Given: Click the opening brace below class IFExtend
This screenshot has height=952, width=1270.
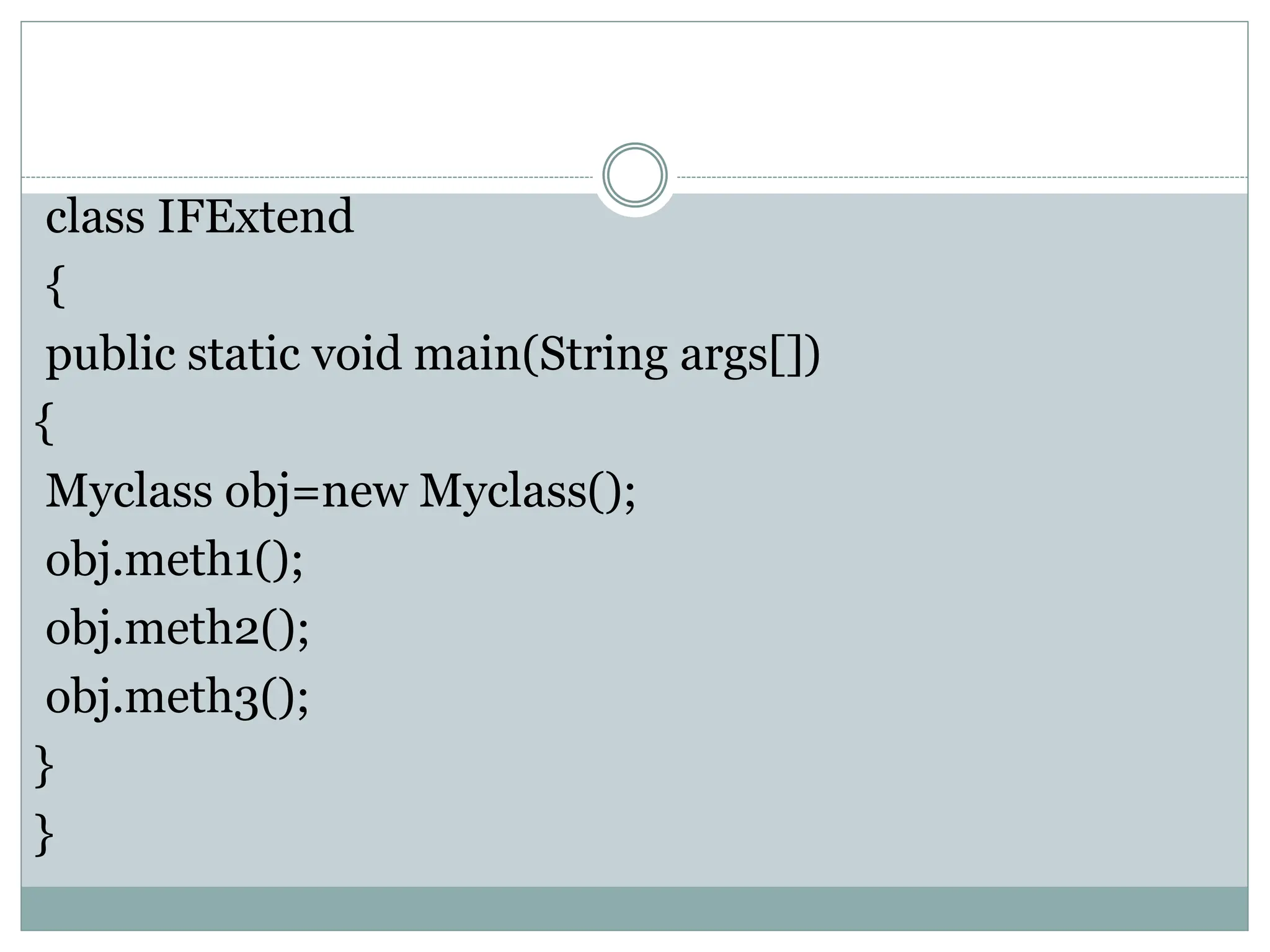Looking at the screenshot, I should click(x=55, y=286).
